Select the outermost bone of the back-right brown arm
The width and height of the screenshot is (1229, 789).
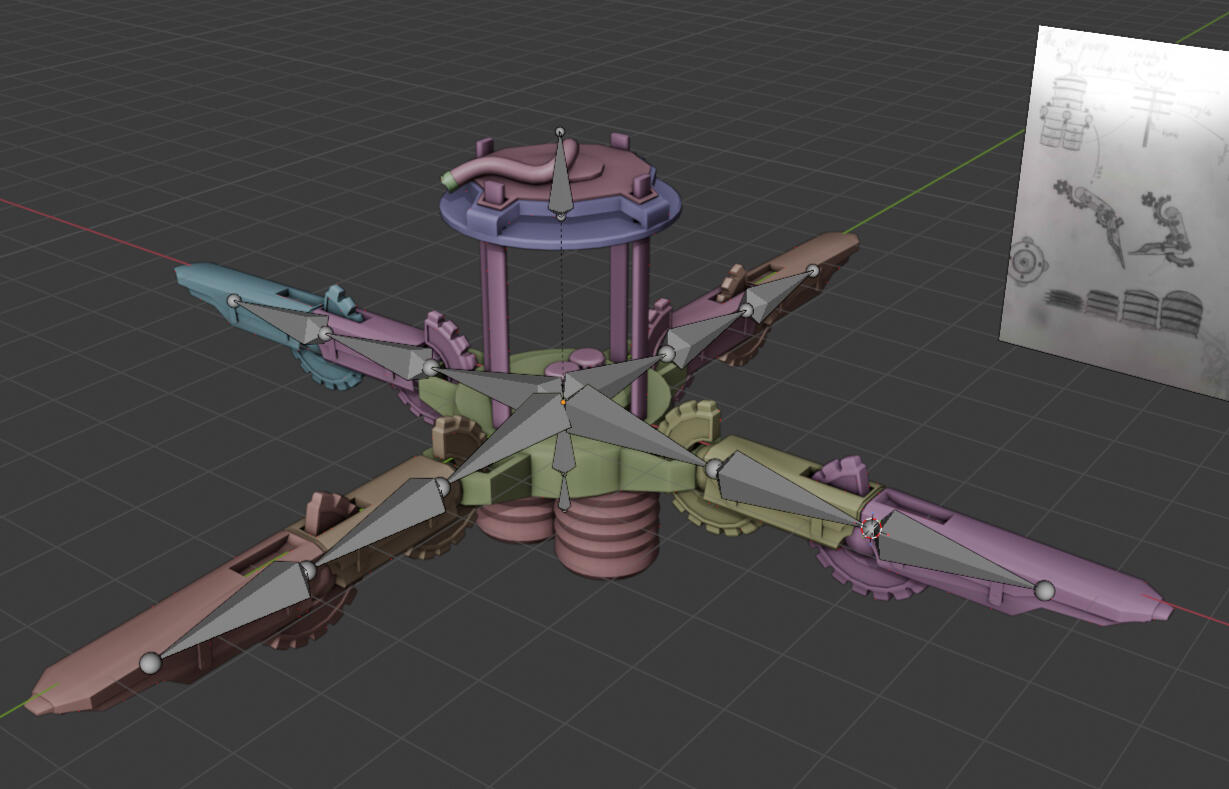click(779, 292)
